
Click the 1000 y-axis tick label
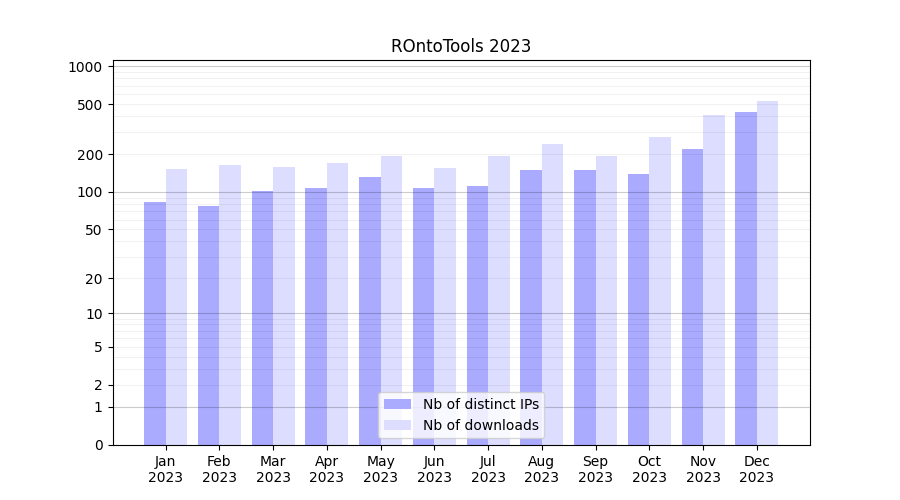click(x=85, y=67)
